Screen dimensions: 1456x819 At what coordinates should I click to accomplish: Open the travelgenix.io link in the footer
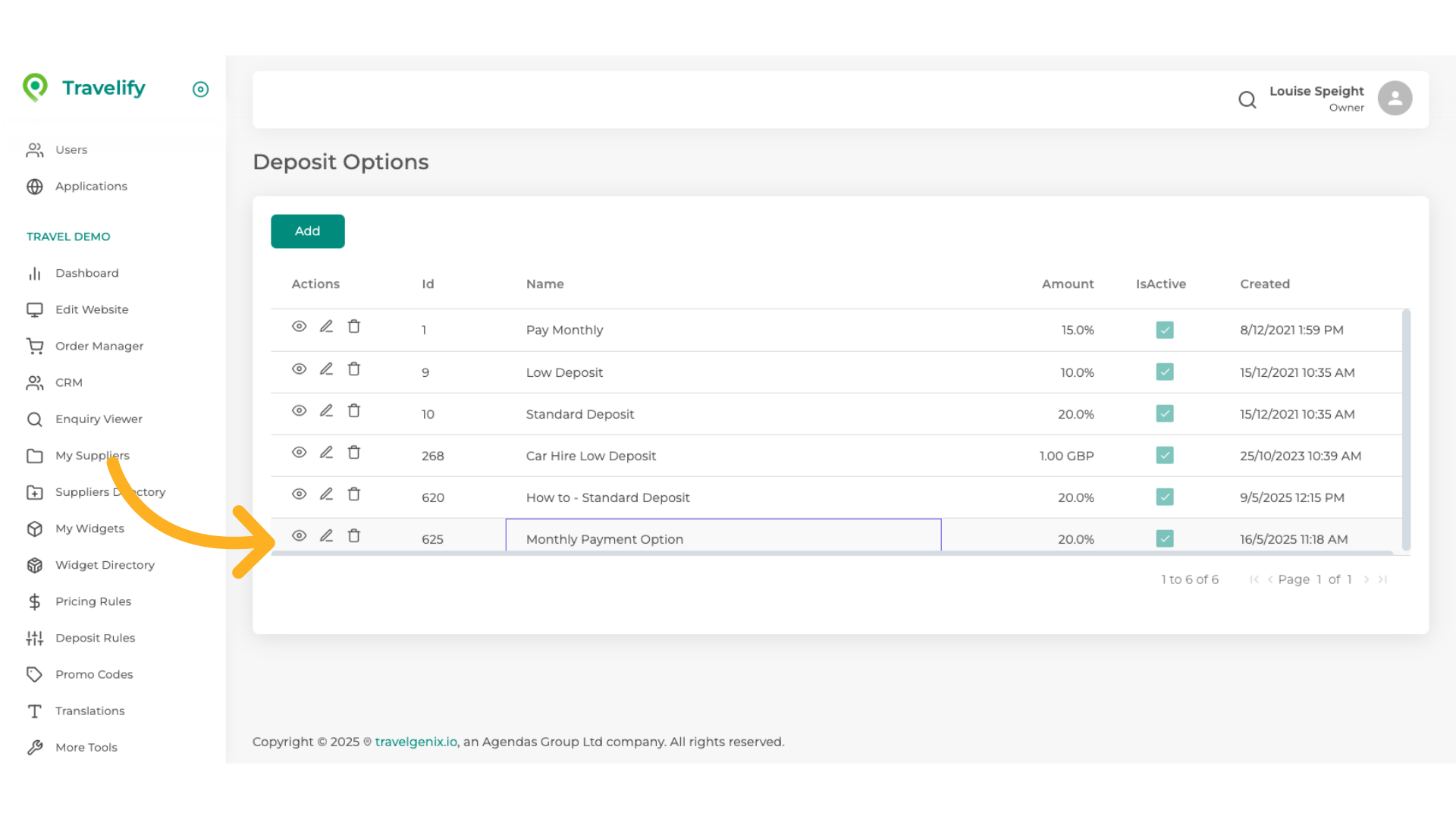click(415, 741)
